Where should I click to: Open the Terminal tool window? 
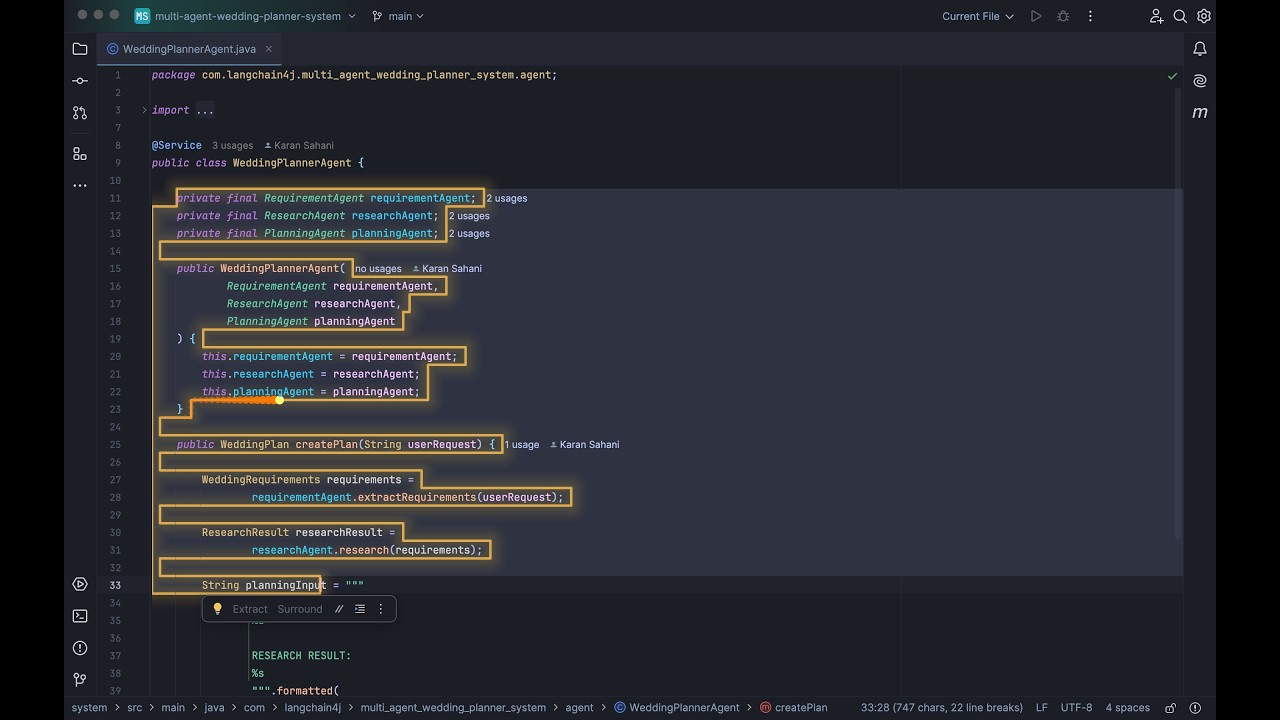coord(80,616)
